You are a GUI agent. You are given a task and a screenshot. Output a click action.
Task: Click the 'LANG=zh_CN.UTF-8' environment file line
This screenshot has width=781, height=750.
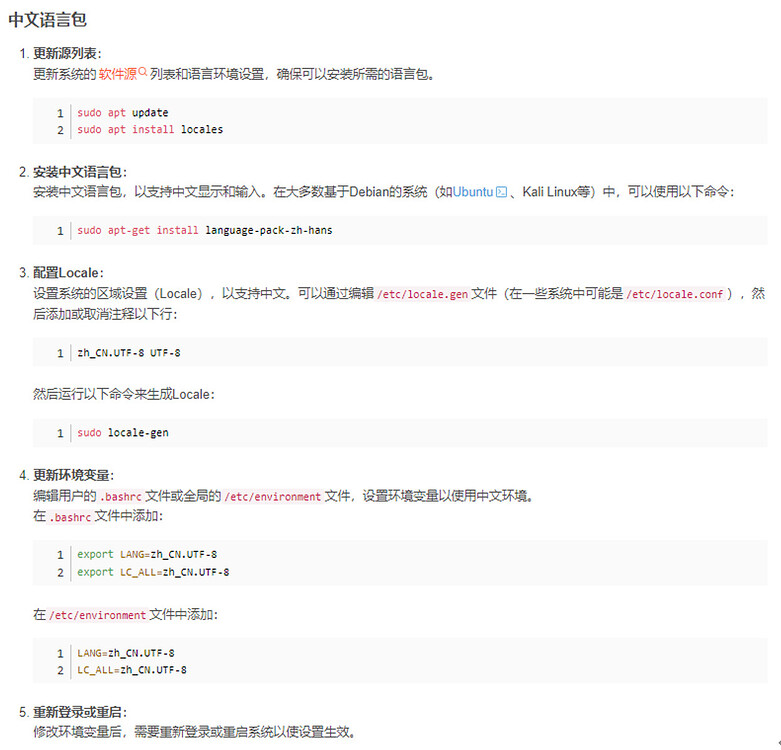click(126, 653)
